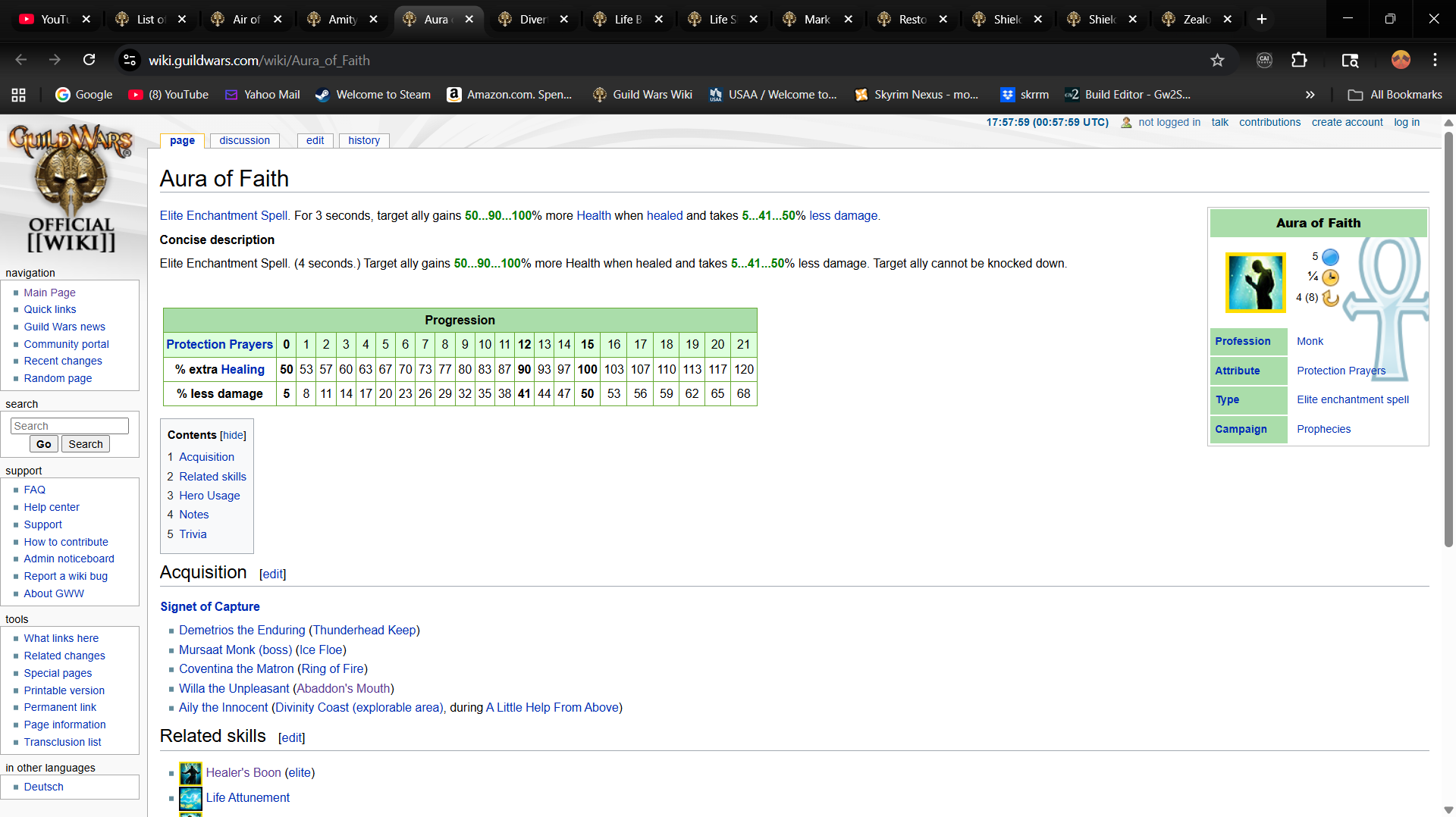Viewport: 1456px width, 817px height.
Task: Close the YouTube tab
Action: [86, 19]
